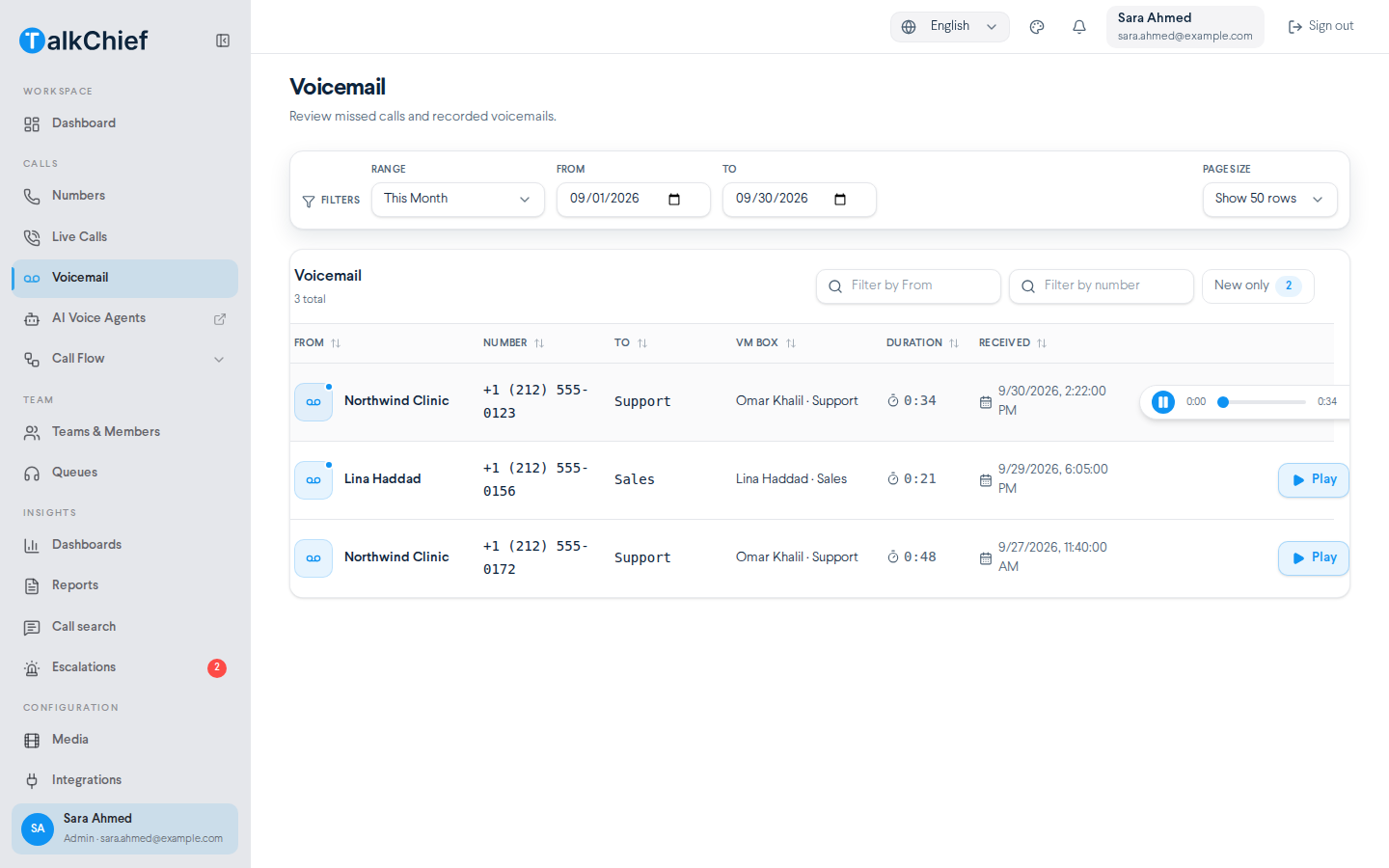
Task: Open the notifications bell
Action: [x=1079, y=27]
